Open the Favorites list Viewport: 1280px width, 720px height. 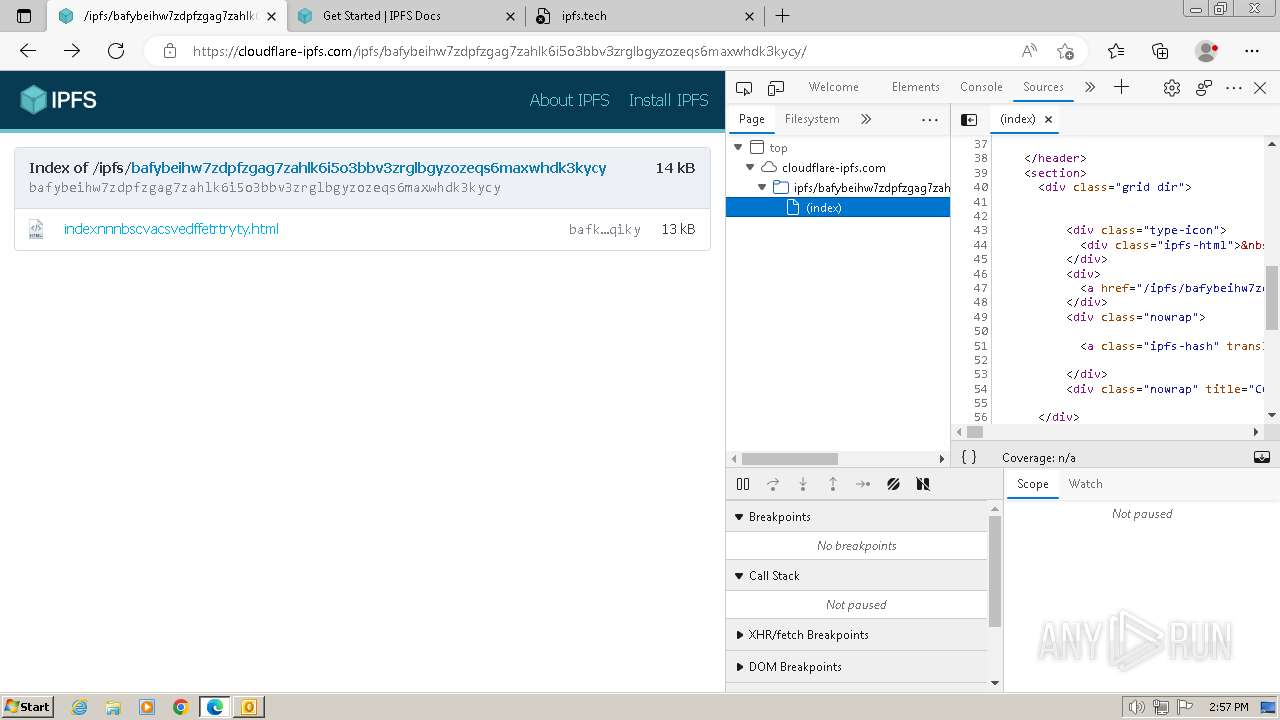(1116, 51)
